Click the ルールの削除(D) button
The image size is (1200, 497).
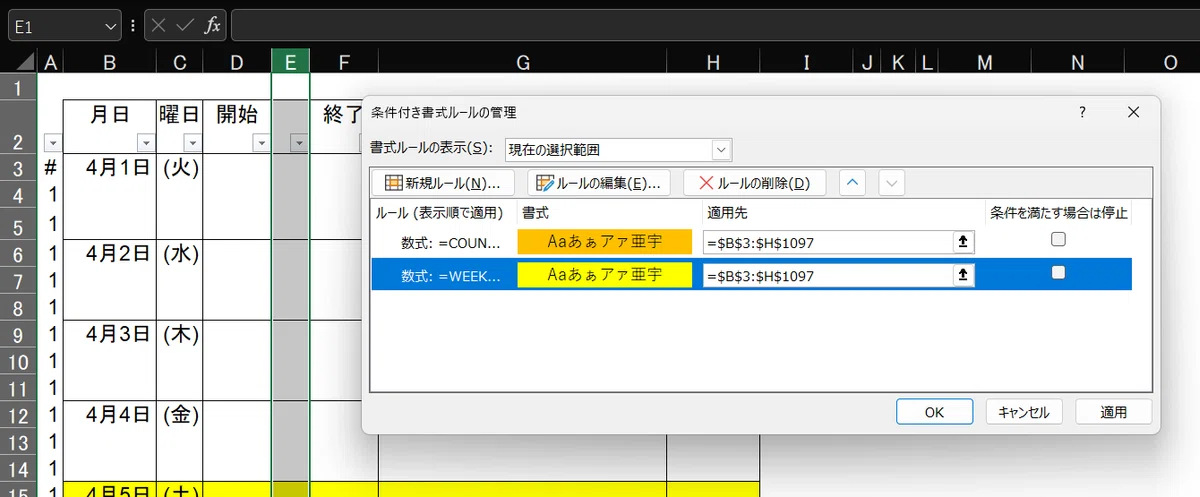754,183
